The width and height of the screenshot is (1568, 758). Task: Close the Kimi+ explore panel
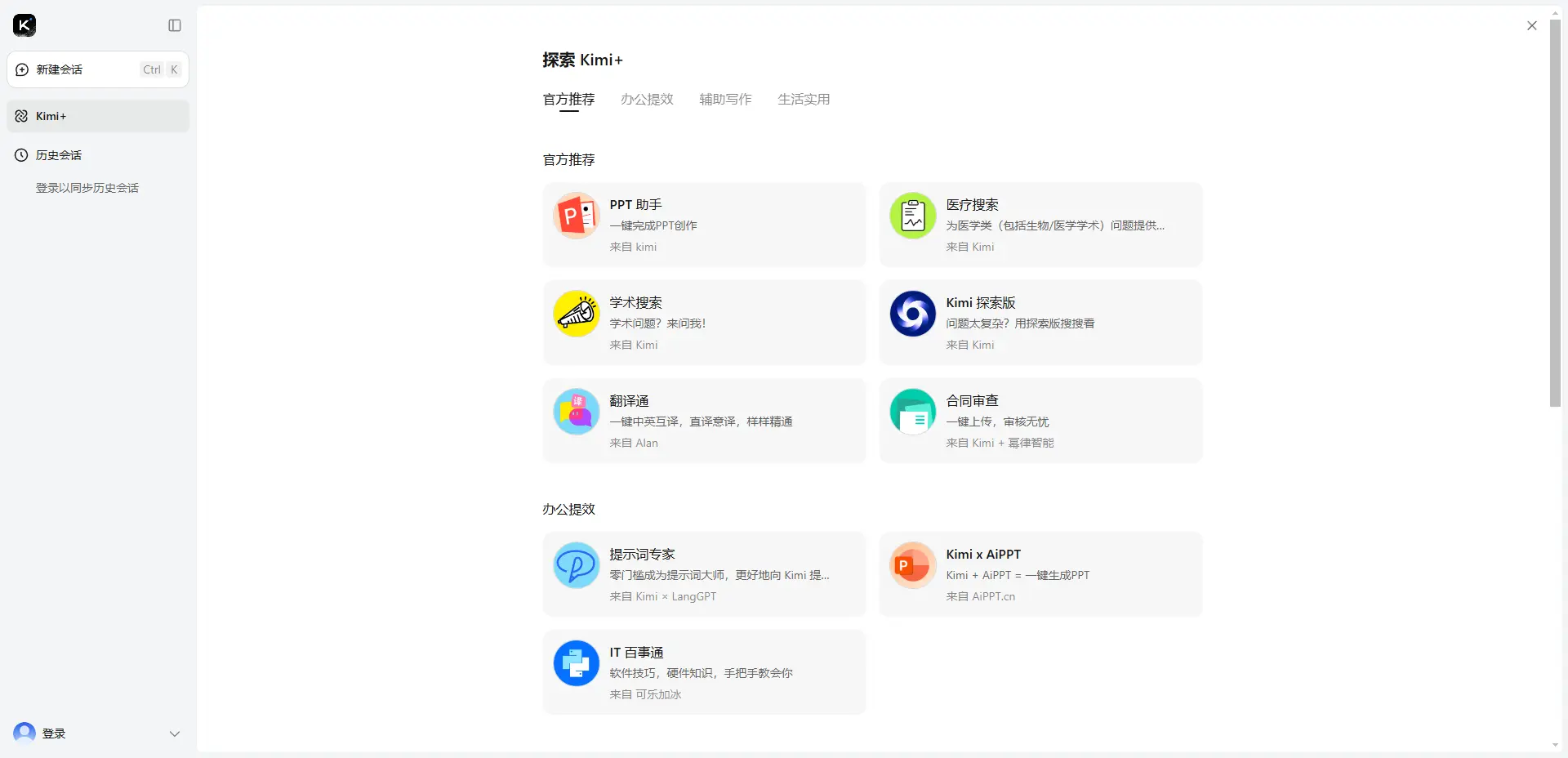pyautogui.click(x=1532, y=25)
